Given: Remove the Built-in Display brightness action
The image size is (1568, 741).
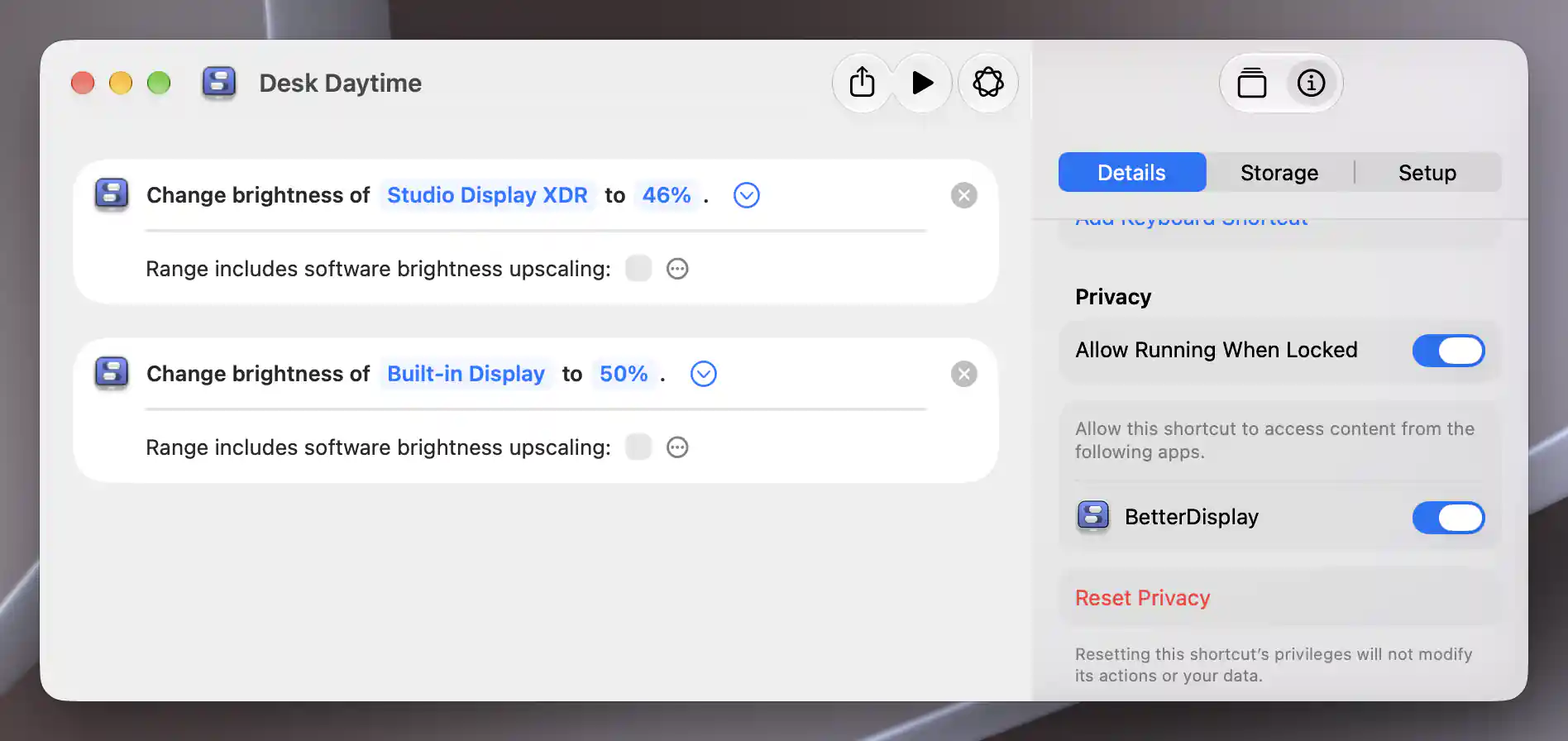Looking at the screenshot, I should [x=963, y=374].
